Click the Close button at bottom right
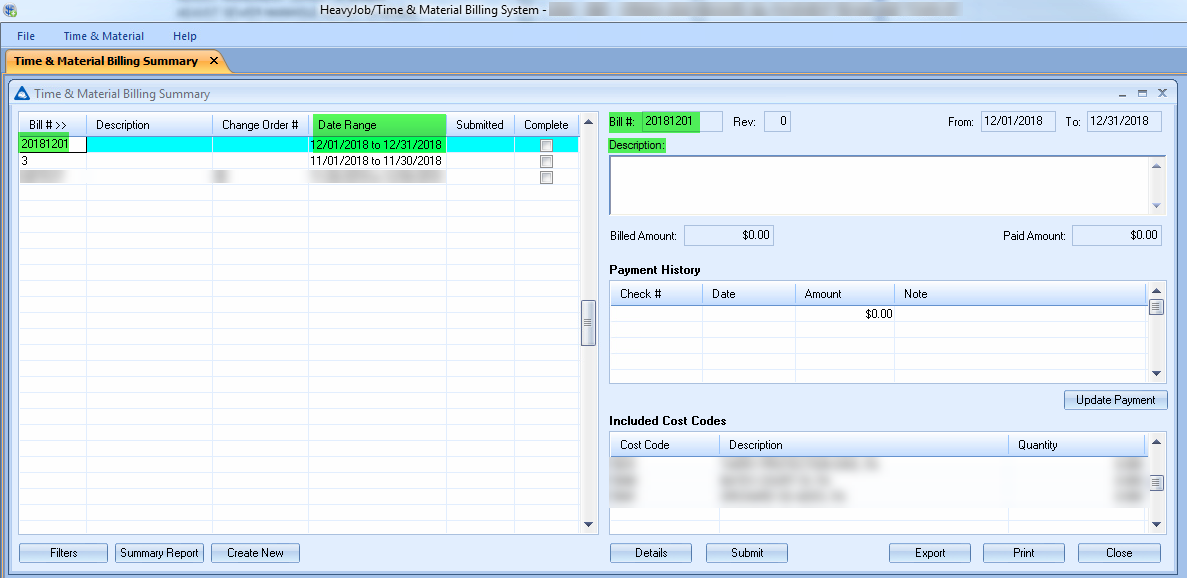This screenshot has height=578, width=1187. (1119, 553)
